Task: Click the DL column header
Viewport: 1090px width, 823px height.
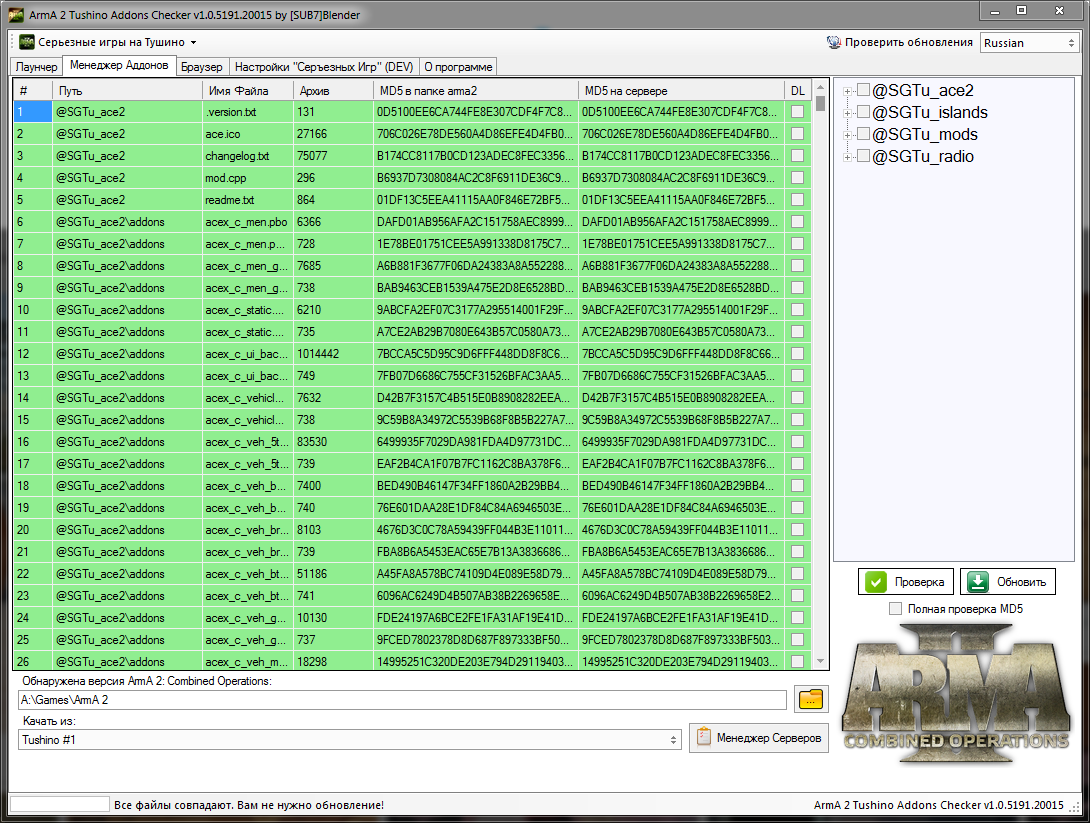Action: point(797,90)
